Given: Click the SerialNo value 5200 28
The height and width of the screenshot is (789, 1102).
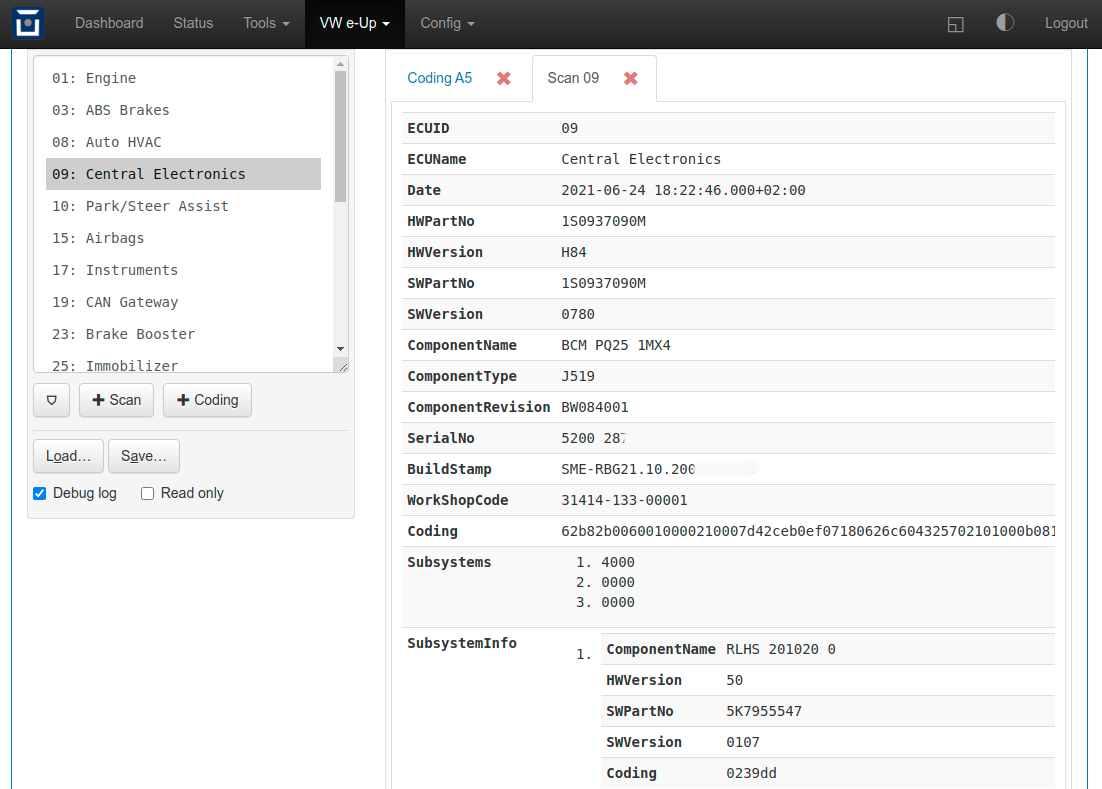Looking at the screenshot, I should pyautogui.click(x=593, y=438).
